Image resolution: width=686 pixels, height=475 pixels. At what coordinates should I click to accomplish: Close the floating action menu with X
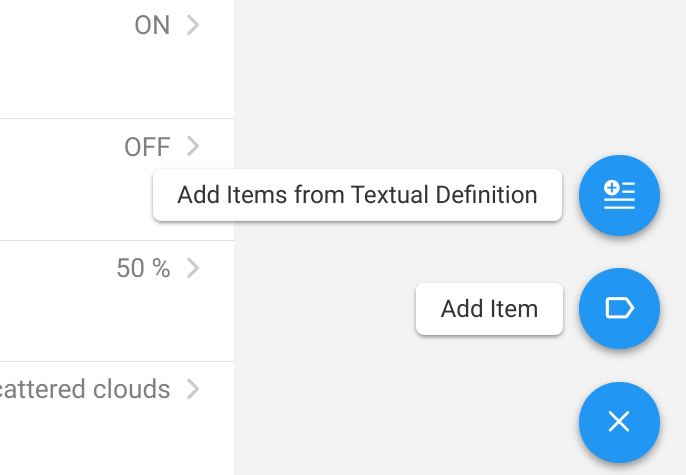(x=619, y=422)
